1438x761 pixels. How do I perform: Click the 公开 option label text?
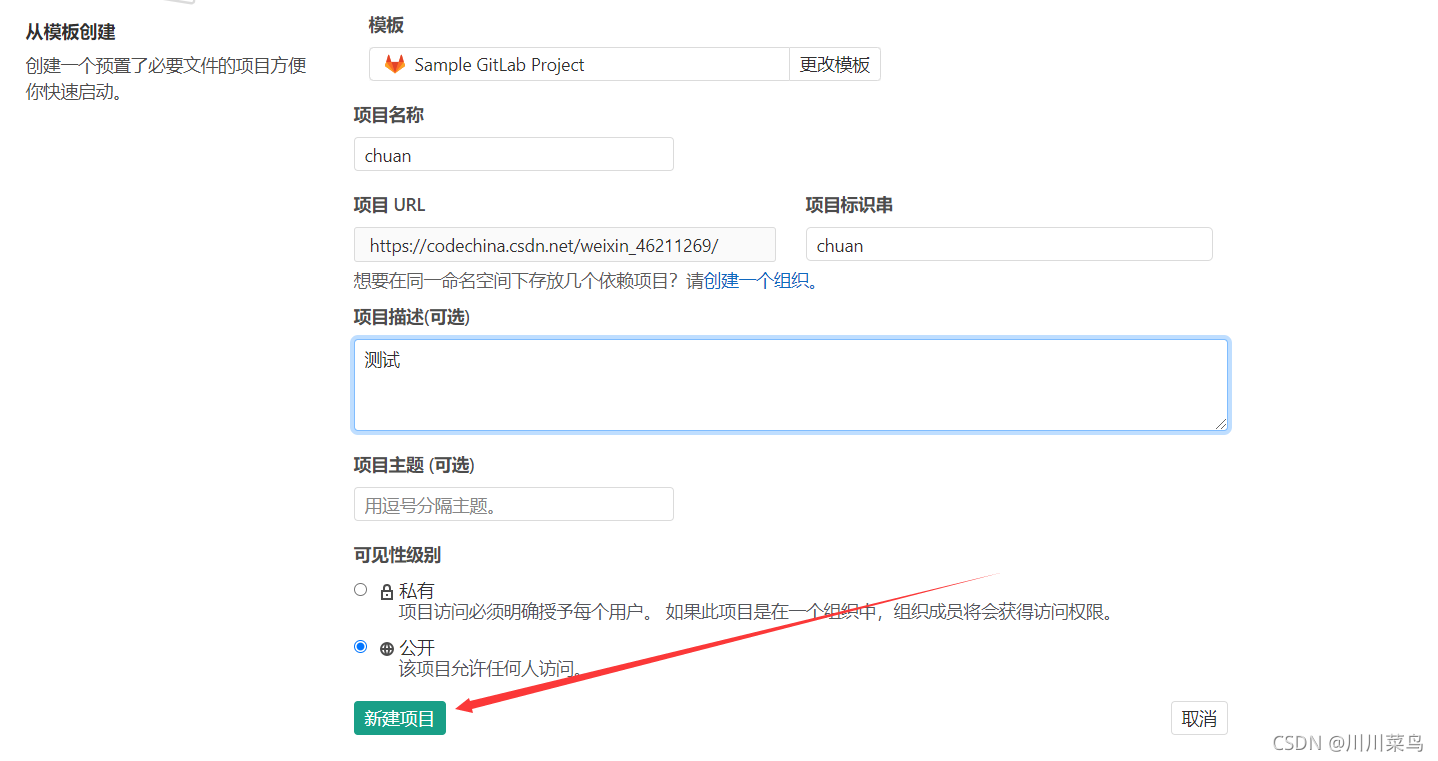tap(417, 648)
